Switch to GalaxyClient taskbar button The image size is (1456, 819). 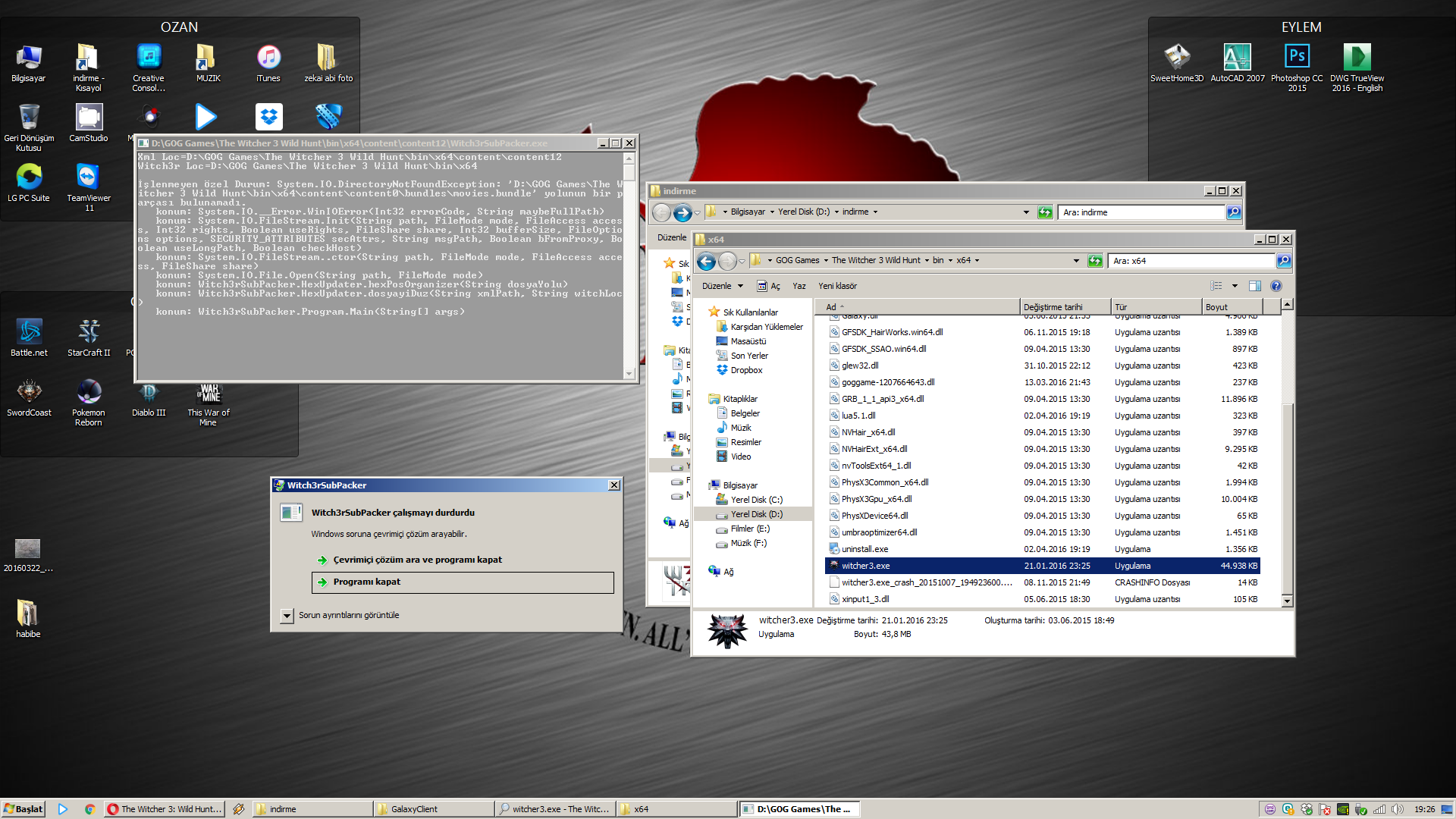(434, 809)
